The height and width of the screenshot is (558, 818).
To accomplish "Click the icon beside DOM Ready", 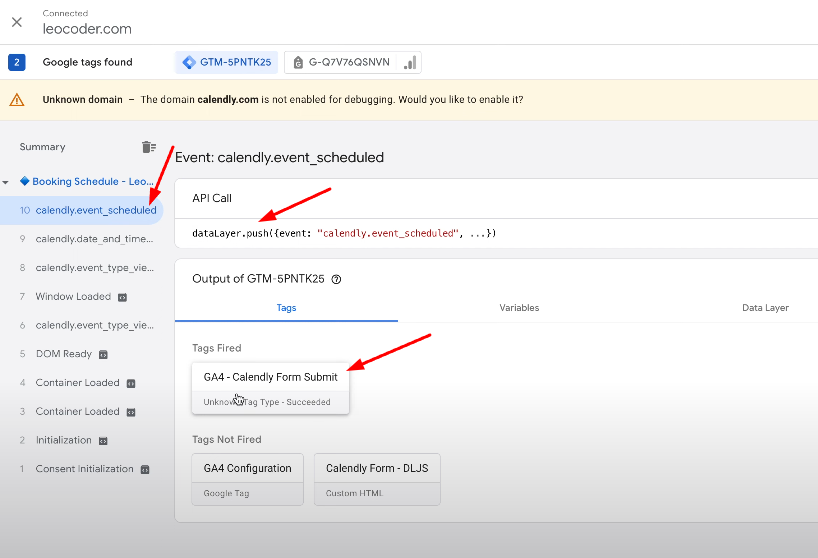I will (x=103, y=355).
